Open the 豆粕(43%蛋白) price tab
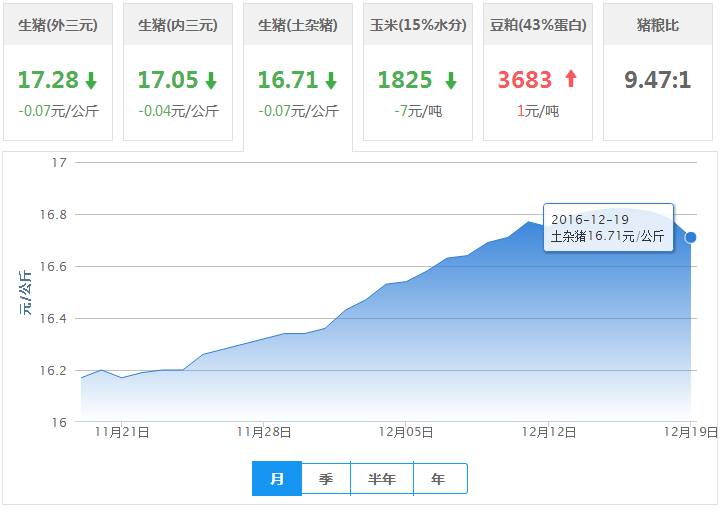The image size is (723, 510). pyautogui.click(x=538, y=71)
